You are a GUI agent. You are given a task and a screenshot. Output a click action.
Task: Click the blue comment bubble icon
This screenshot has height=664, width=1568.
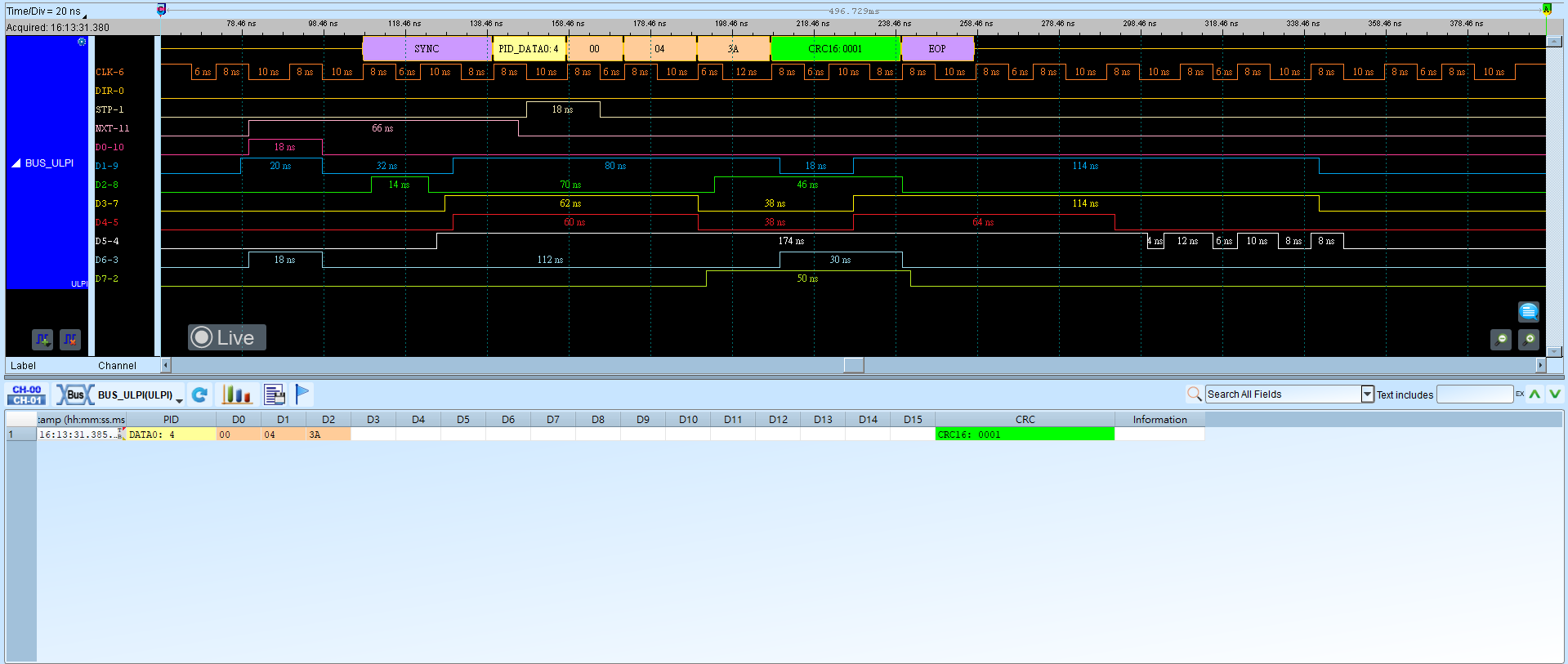click(1528, 311)
